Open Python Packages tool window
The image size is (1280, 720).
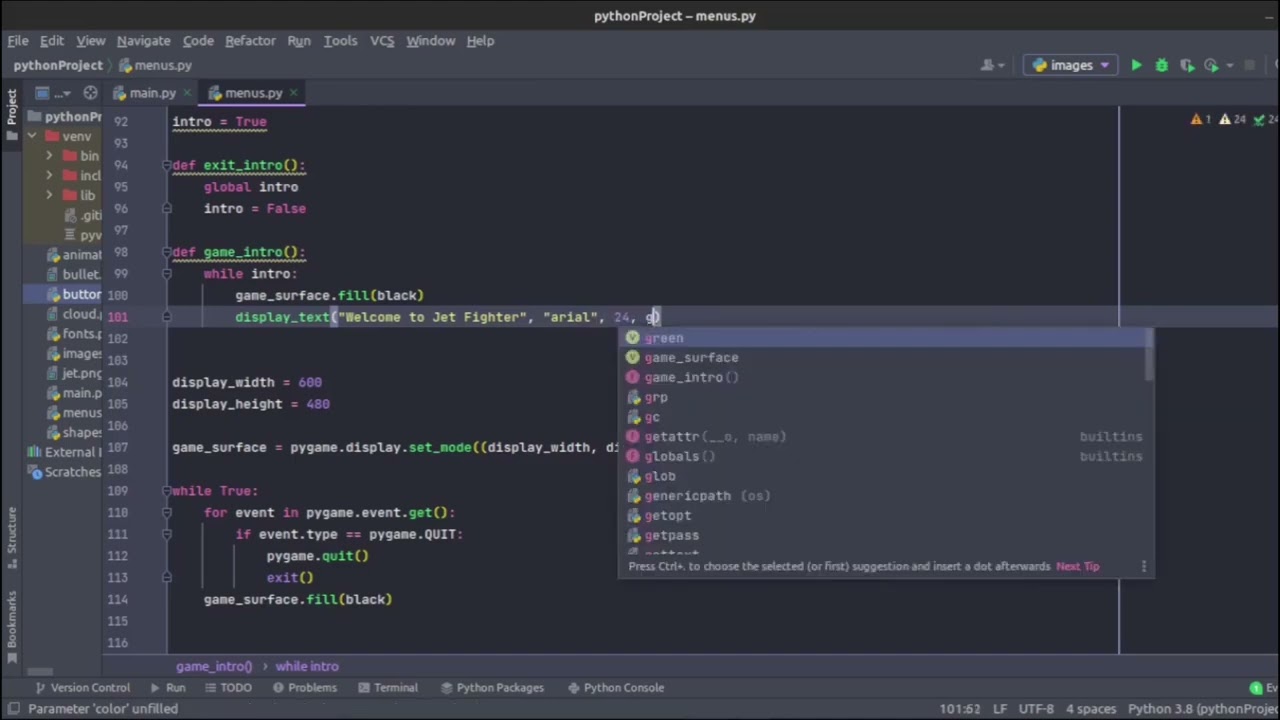click(x=490, y=688)
